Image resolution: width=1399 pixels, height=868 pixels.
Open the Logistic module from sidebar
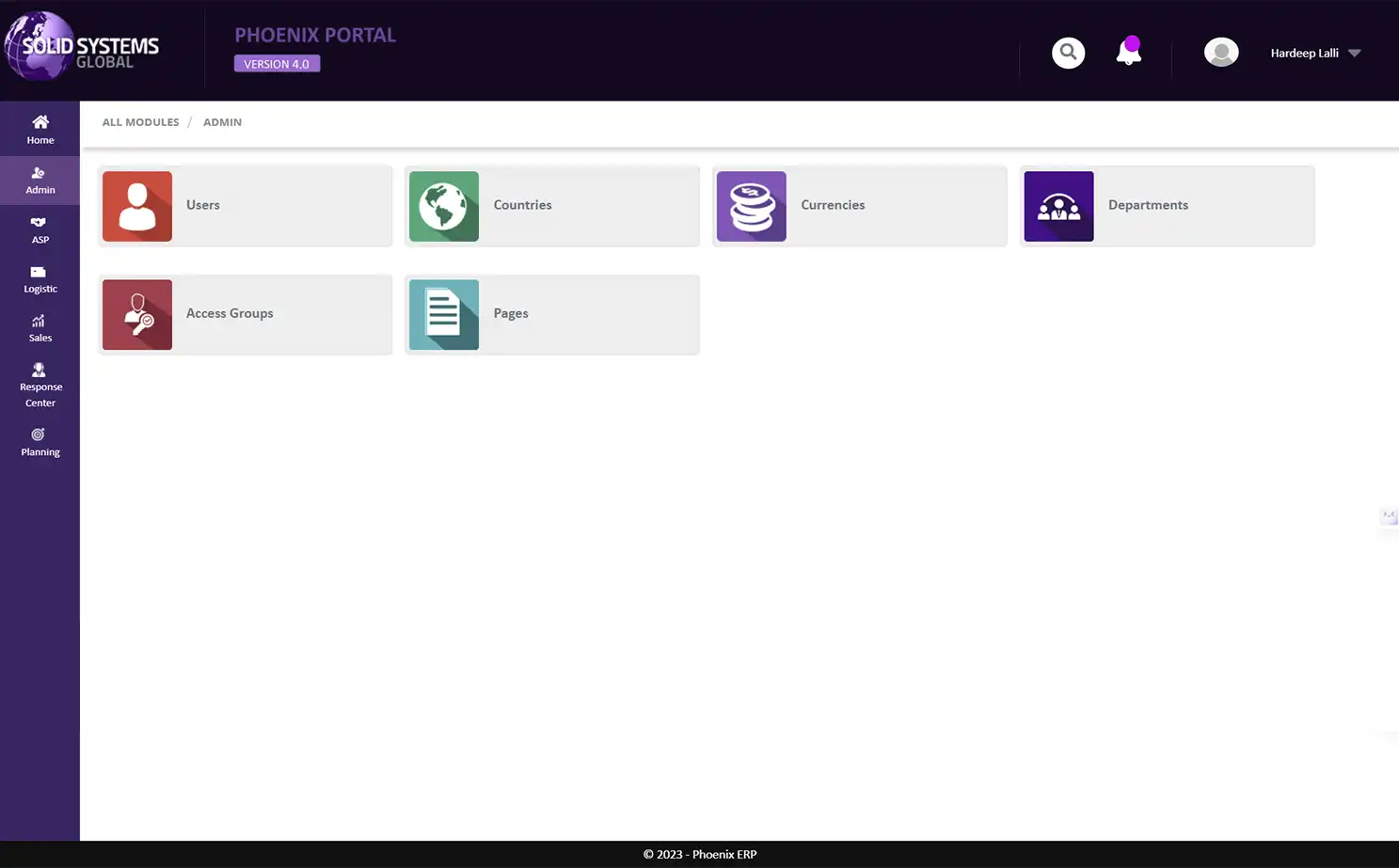click(x=40, y=279)
